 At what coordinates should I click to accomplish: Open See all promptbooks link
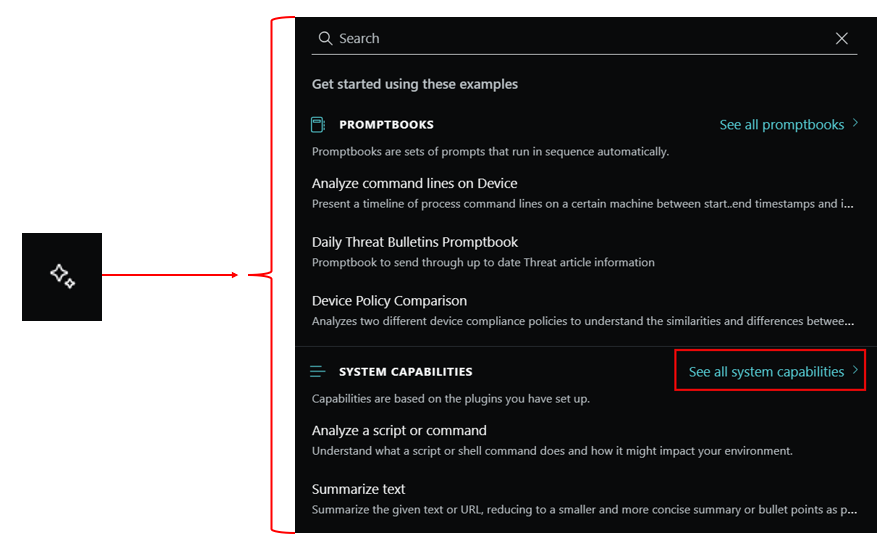click(x=781, y=125)
